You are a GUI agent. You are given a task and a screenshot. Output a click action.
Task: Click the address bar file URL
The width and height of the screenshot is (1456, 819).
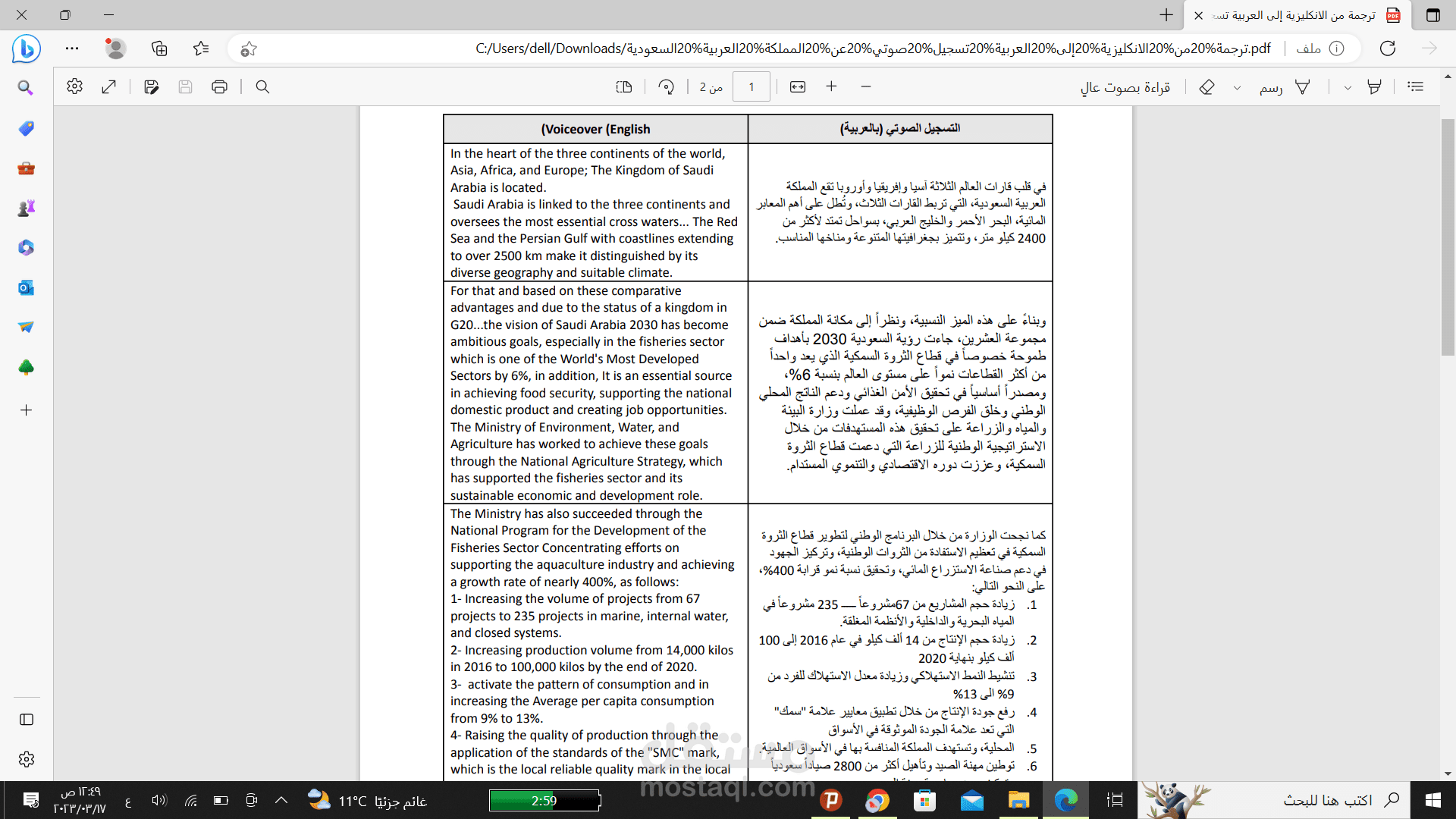tap(873, 49)
